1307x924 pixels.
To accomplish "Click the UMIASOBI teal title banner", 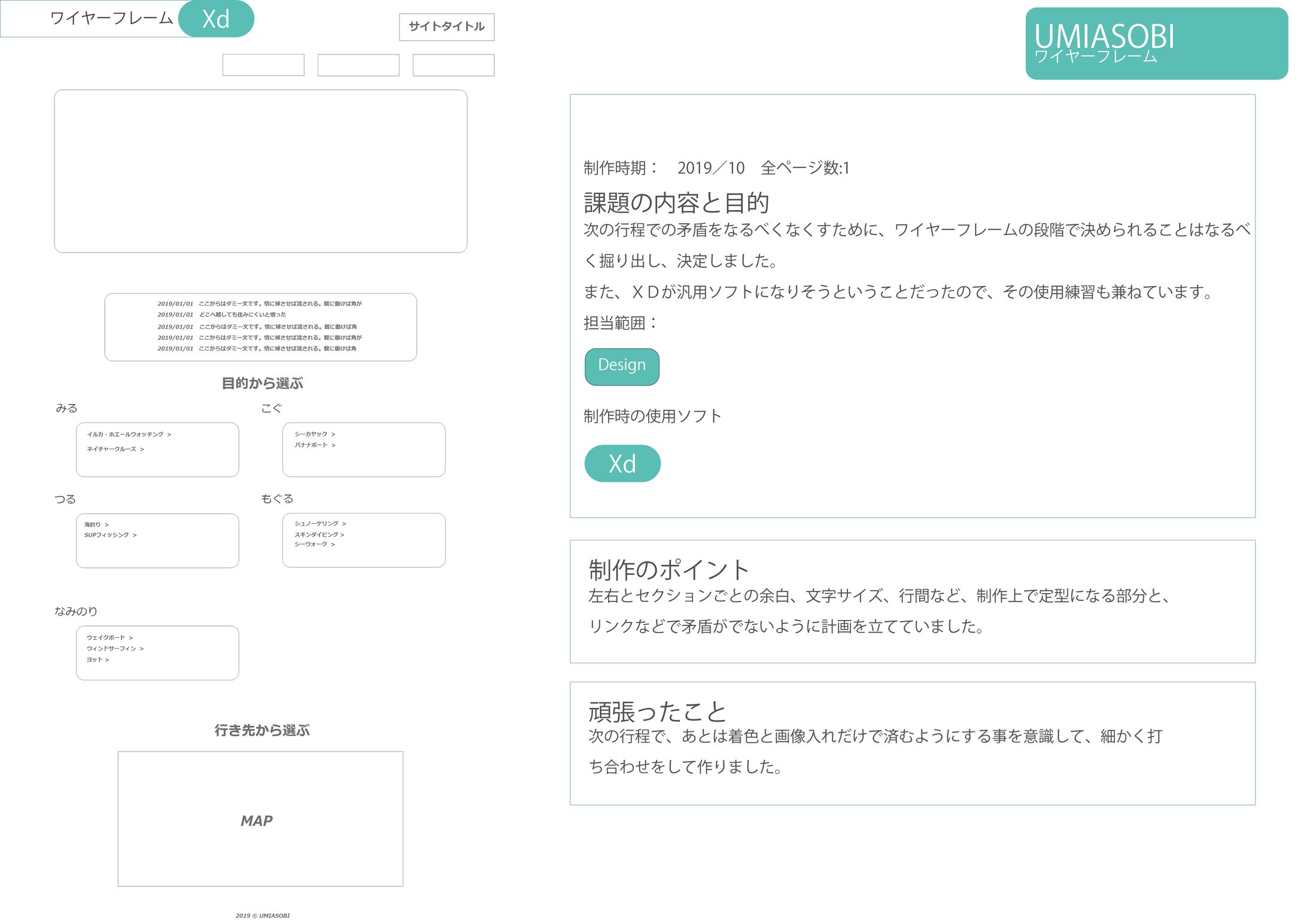I will click(1156, 44).
